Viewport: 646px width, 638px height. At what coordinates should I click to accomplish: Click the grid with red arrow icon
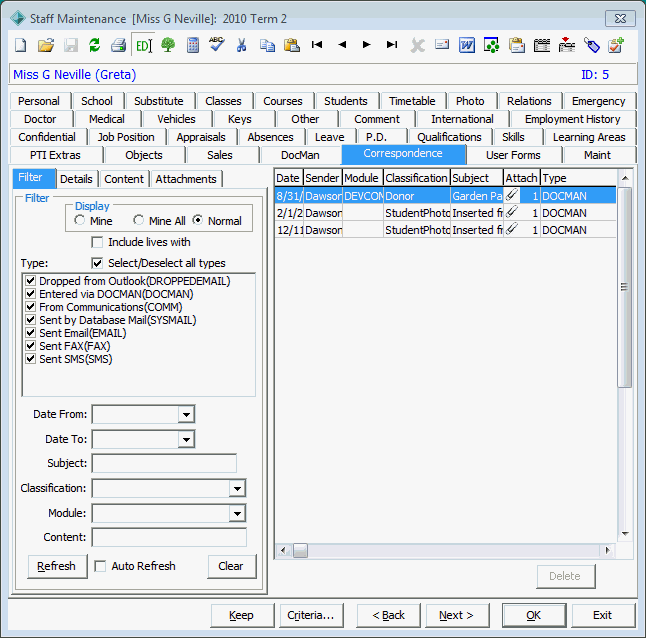(x=567, y=45)
